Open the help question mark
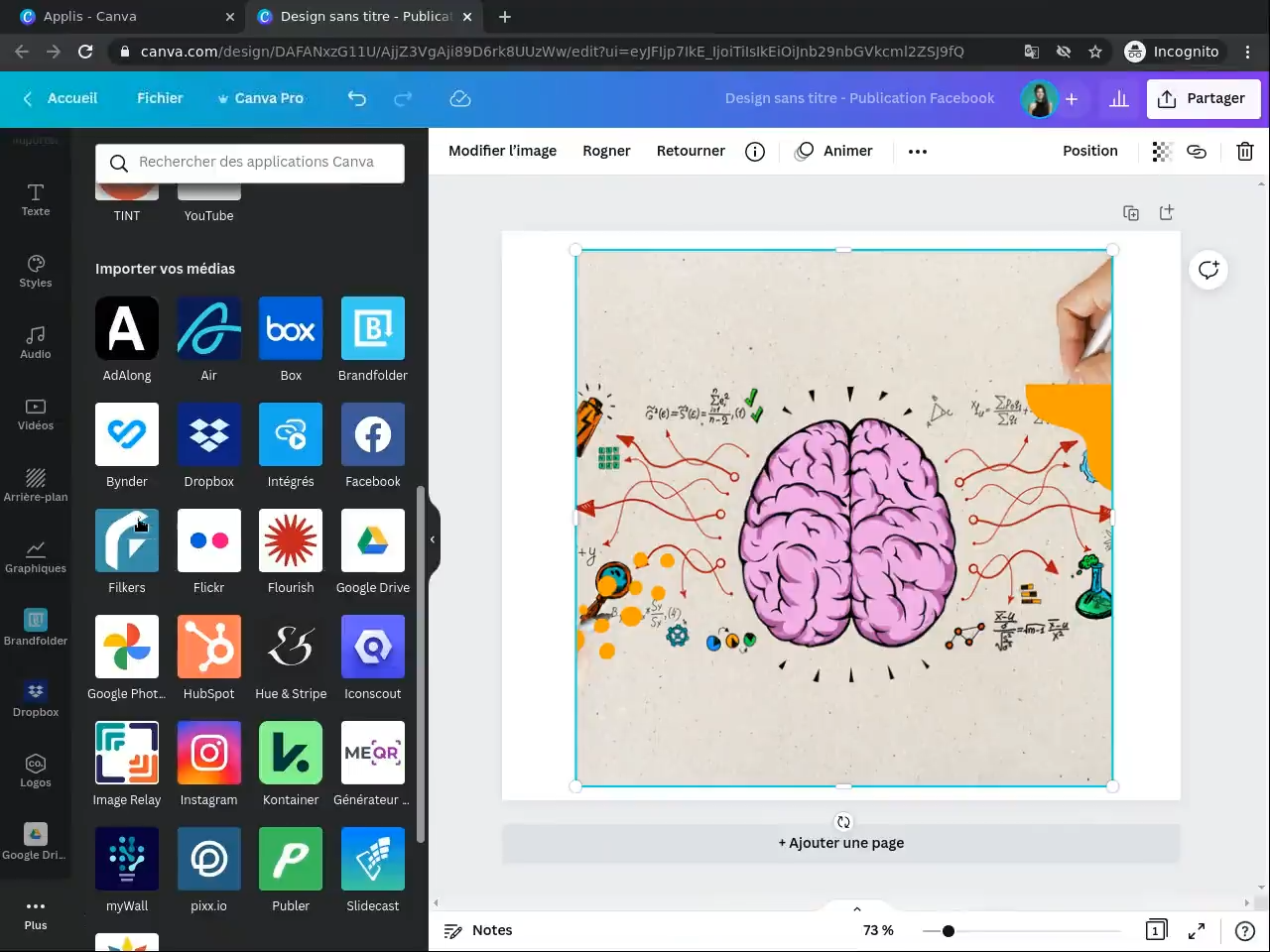This screenshot has height=952, width=1270. coord(1245,930)
